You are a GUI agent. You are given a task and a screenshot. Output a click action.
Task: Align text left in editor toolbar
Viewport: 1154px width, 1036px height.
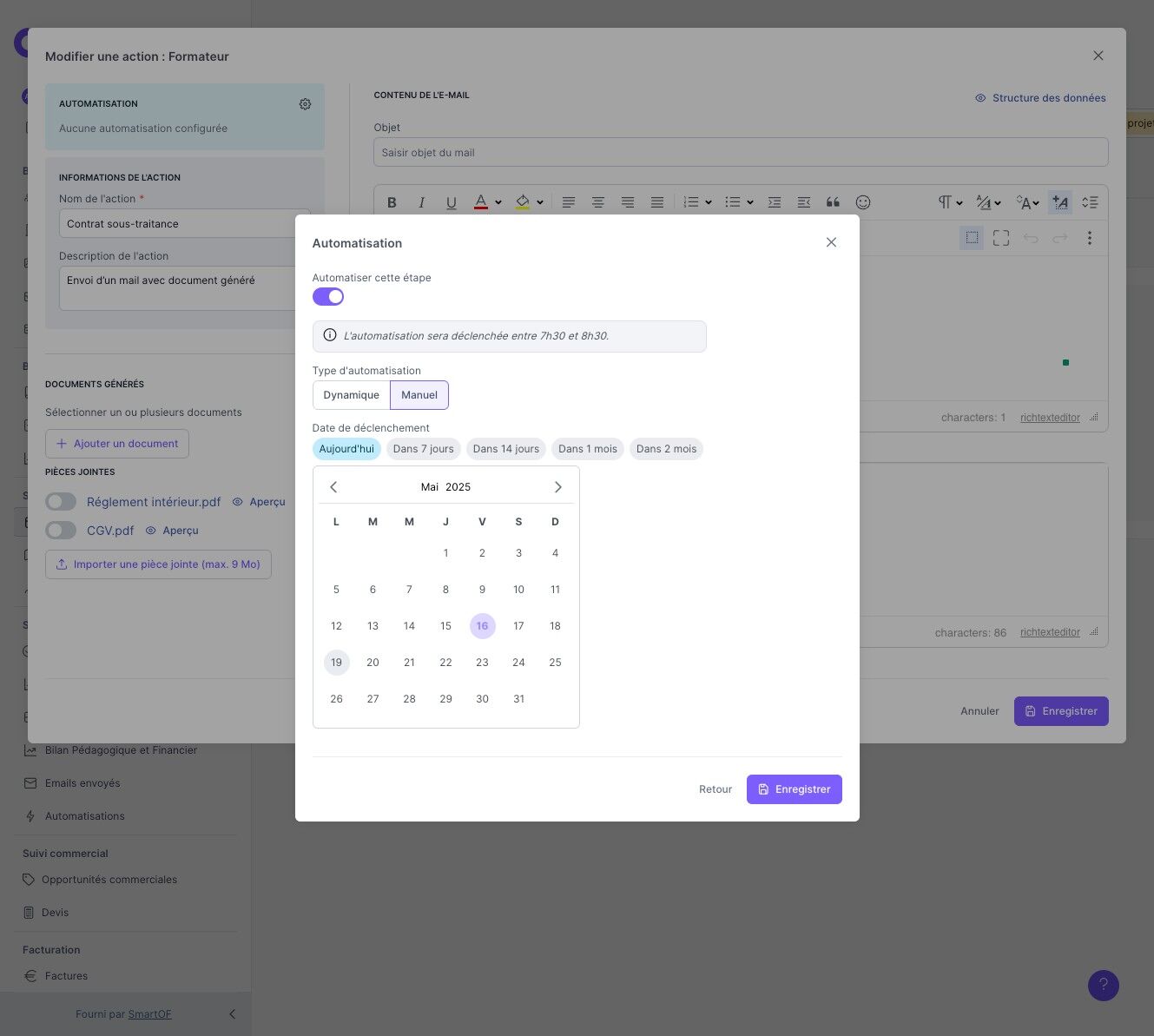click(568, 202)
